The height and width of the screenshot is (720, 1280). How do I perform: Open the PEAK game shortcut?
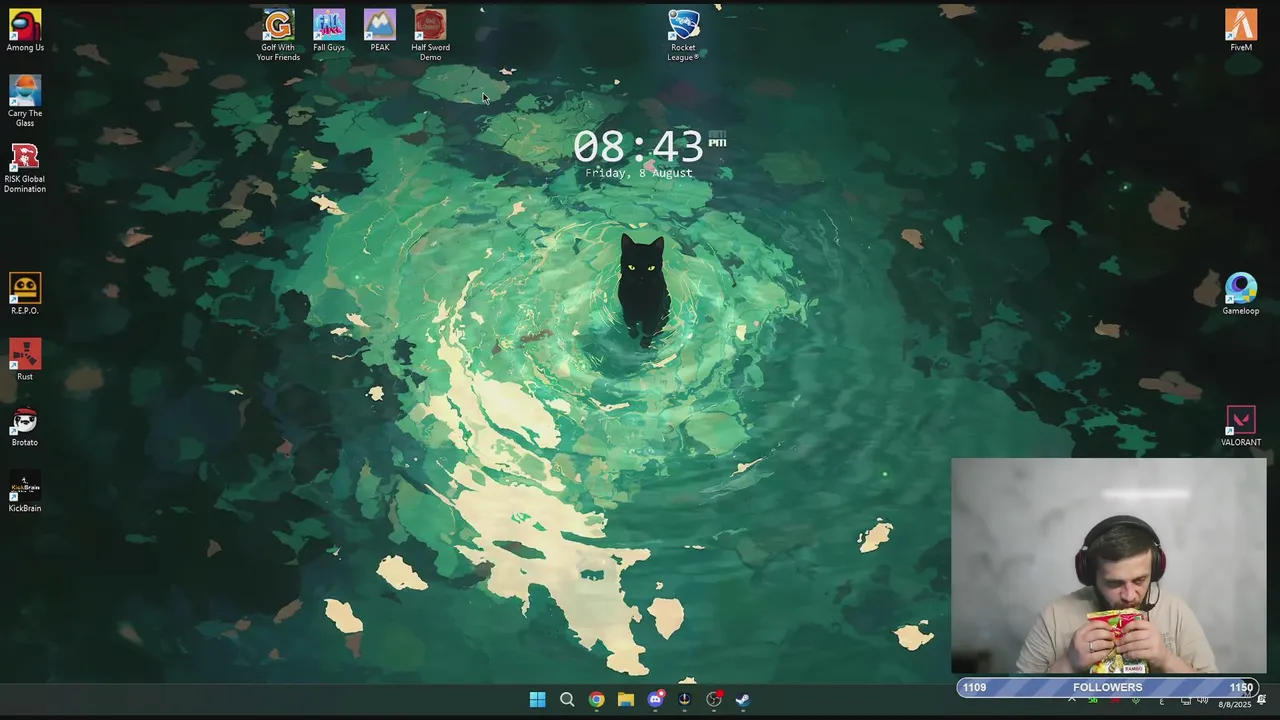[x=380, y=31]
